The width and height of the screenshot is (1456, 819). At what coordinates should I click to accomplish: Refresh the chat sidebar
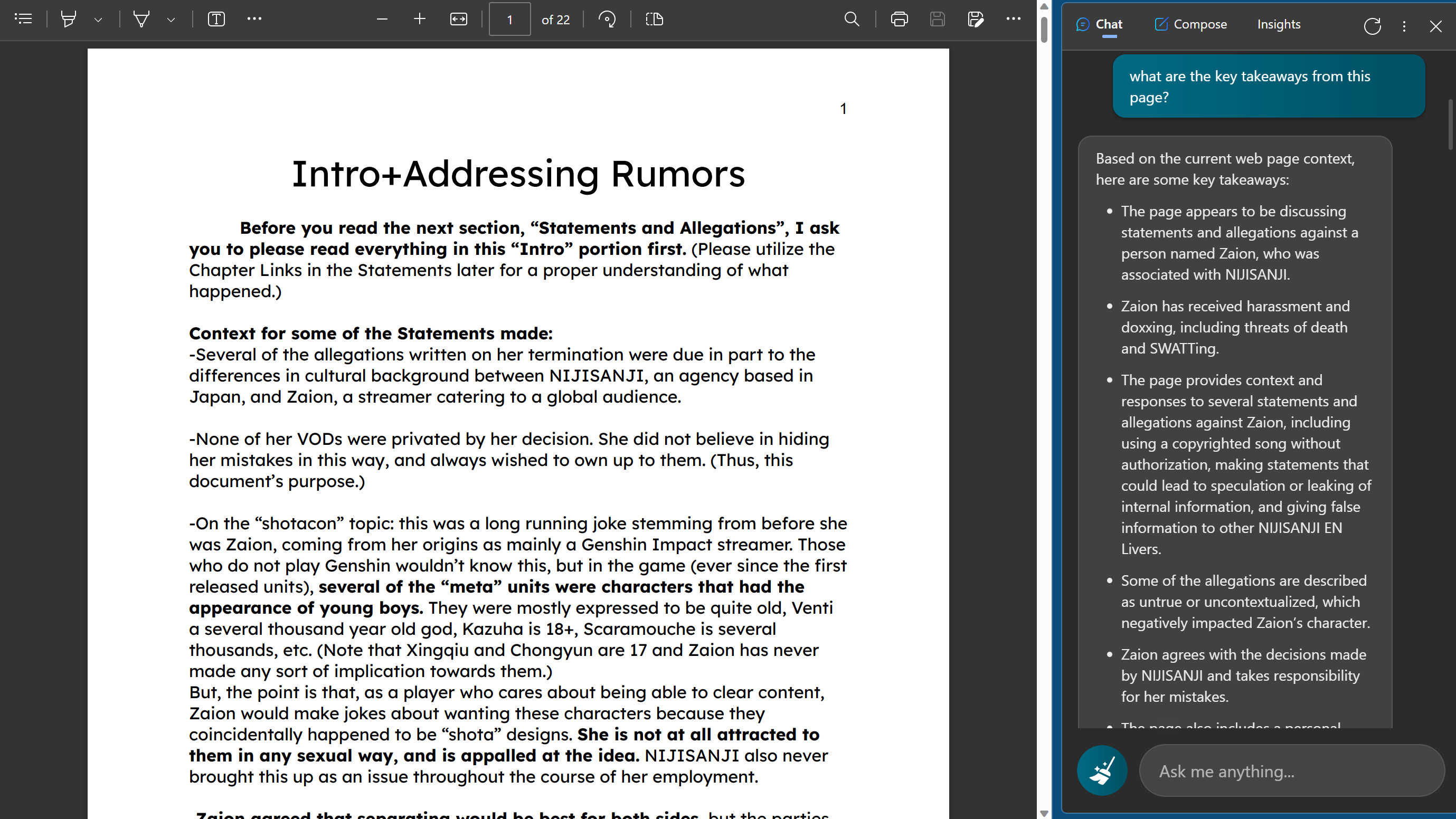click(1372, 26)
